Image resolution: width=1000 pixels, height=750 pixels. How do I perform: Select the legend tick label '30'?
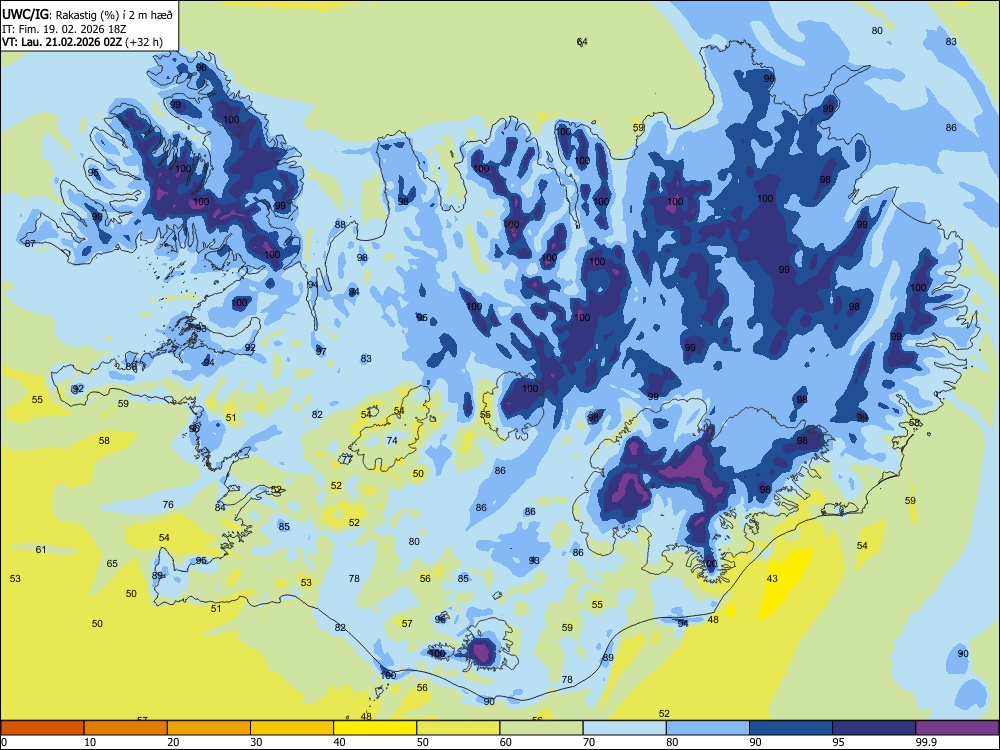click(256, 742)
